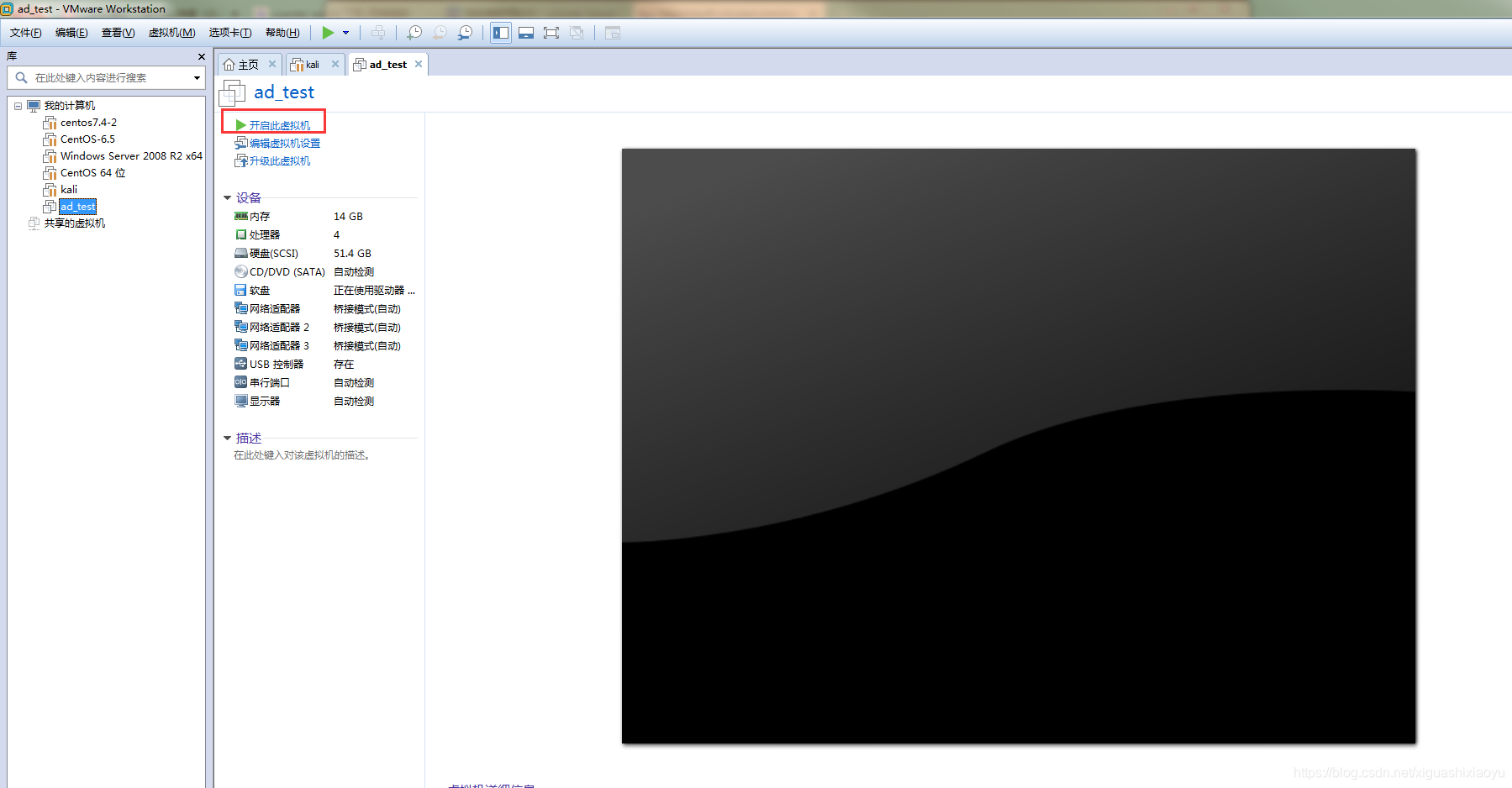The image size is (1512, 788).
Task: Toggle the library sidebar view icon
Action: click(x=501, y=33)
